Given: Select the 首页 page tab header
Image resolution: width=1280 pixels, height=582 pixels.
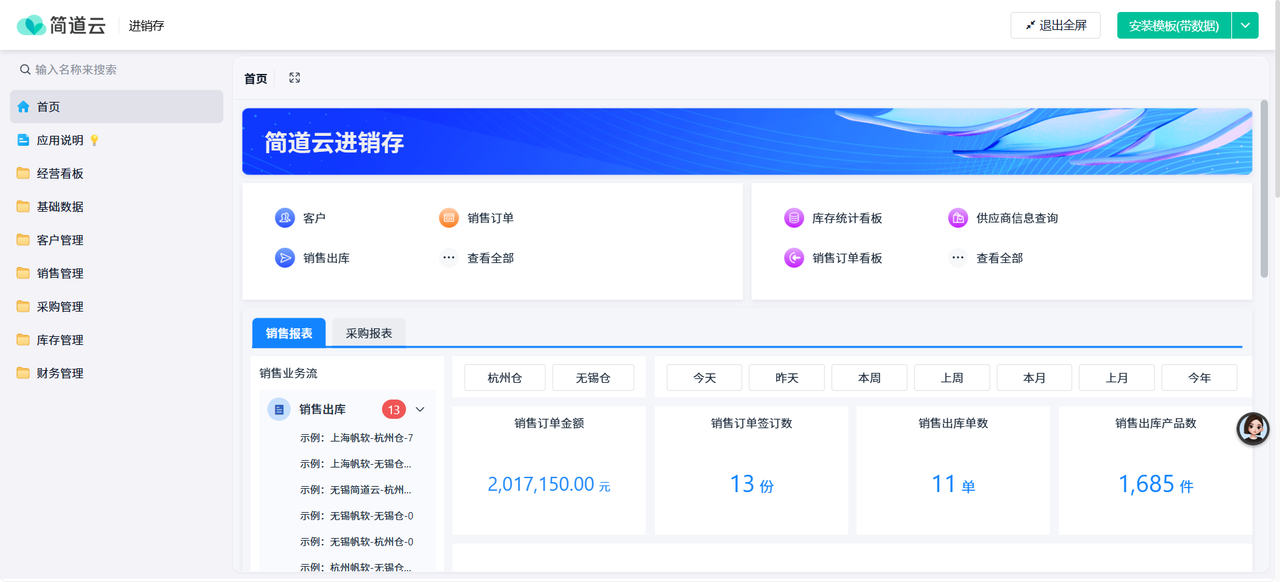Looking at the screenshot, I should 256,78.
